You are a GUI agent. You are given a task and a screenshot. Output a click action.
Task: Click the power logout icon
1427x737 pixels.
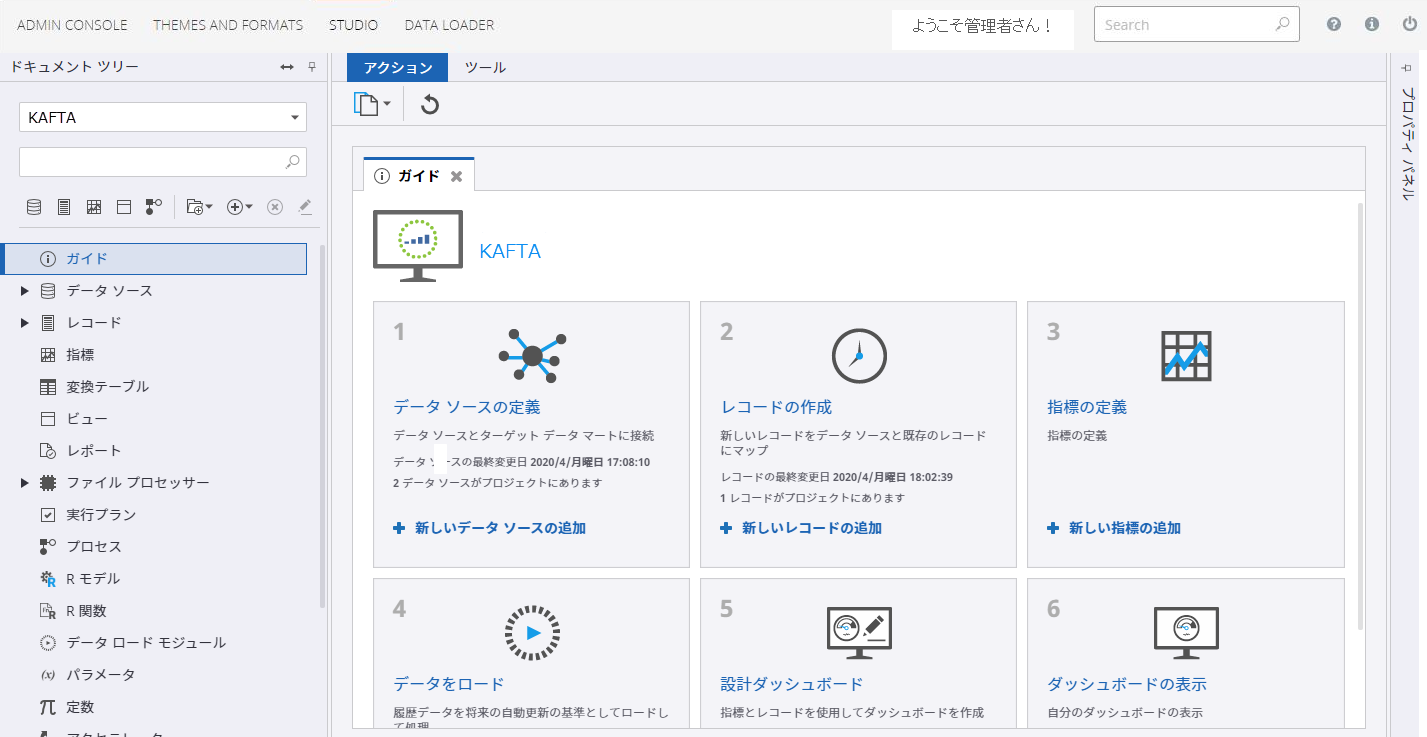click(1409, 25)
